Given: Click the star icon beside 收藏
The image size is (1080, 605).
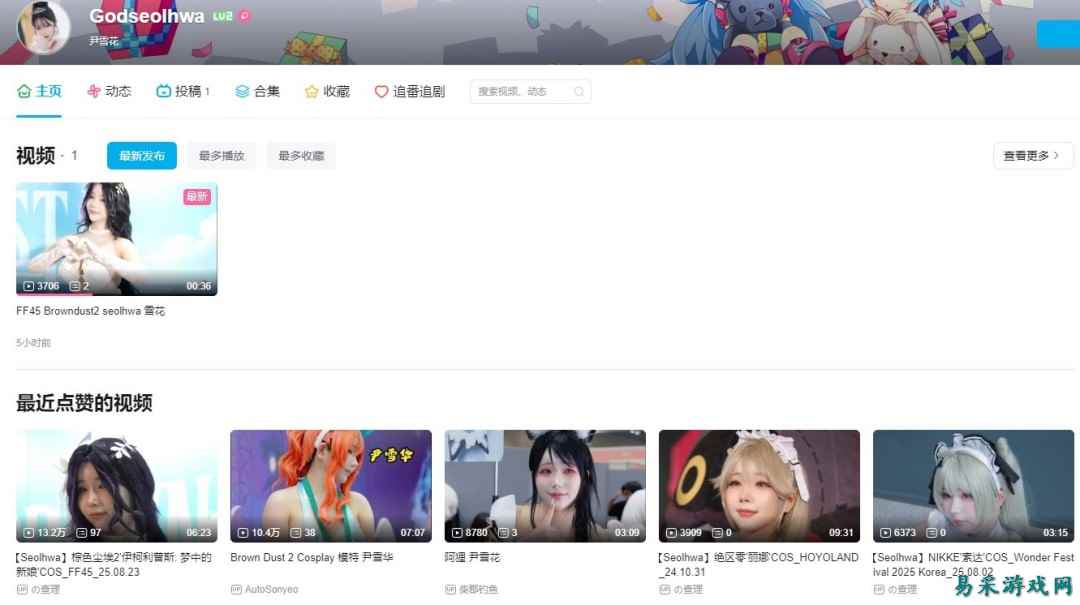Looking at the screenshot, I should (312, 91).
